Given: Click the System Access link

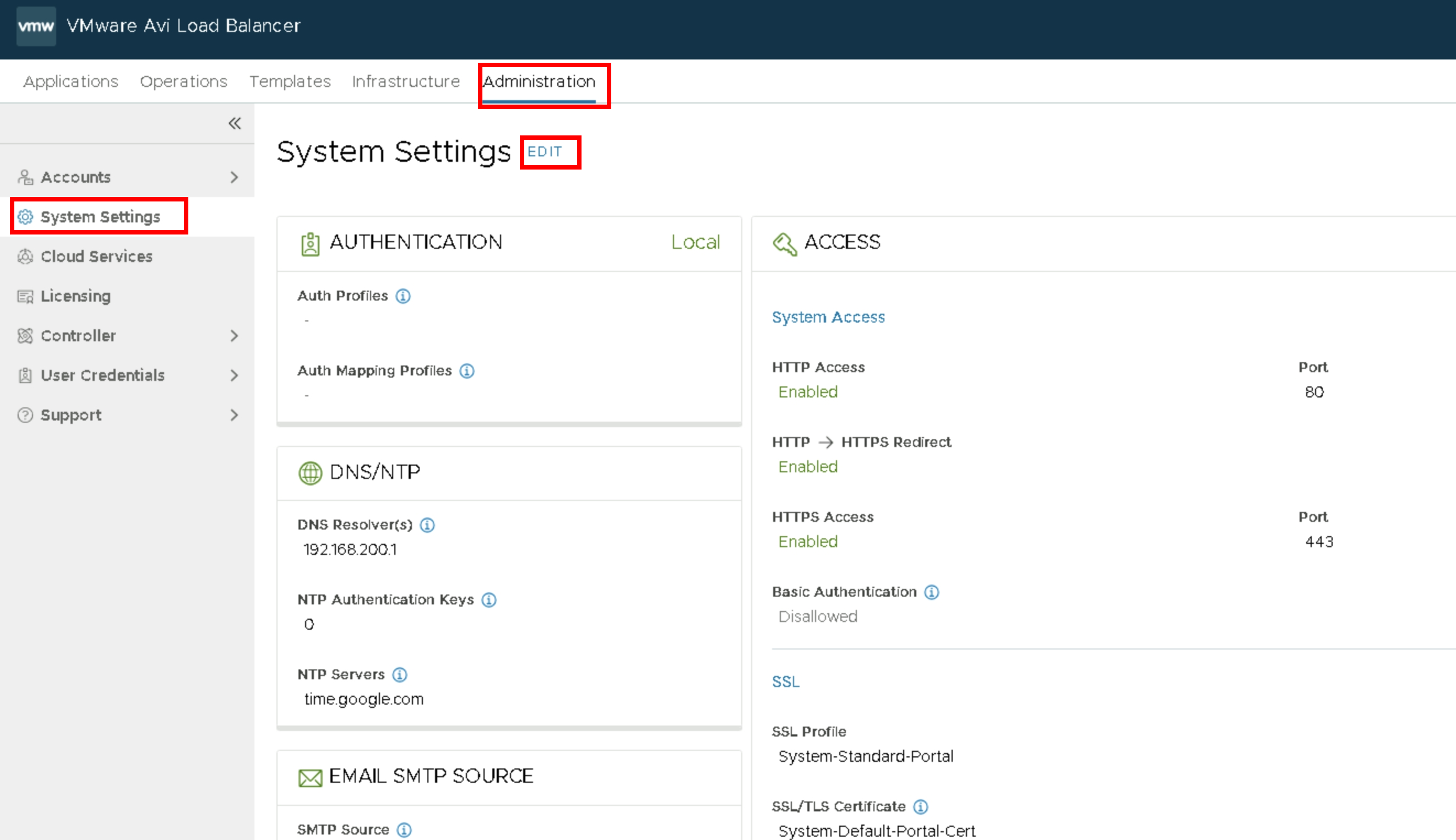Looking at the screenshot, I should (828, 317).
